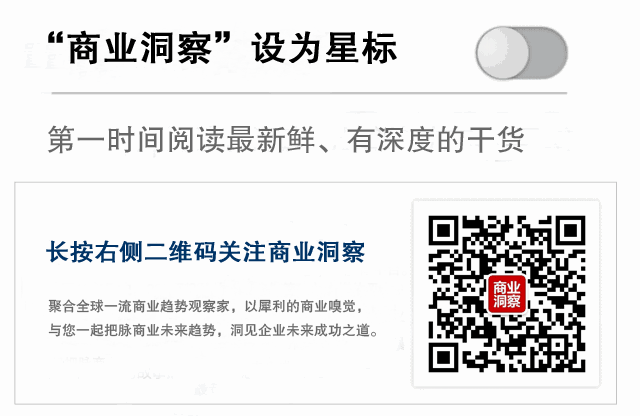This screenshot has width=640, height=416.
Task: Click the red 商业洞察 logo inside the QR code
Action: pos(507,295)
